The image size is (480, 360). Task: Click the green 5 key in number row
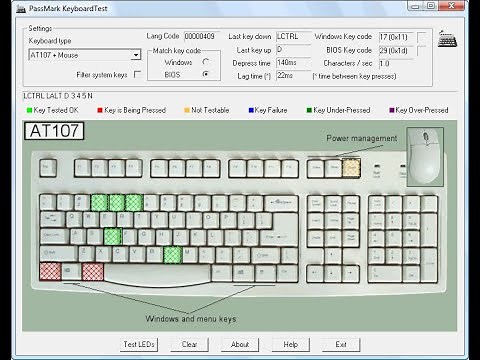tap(134, 203)
